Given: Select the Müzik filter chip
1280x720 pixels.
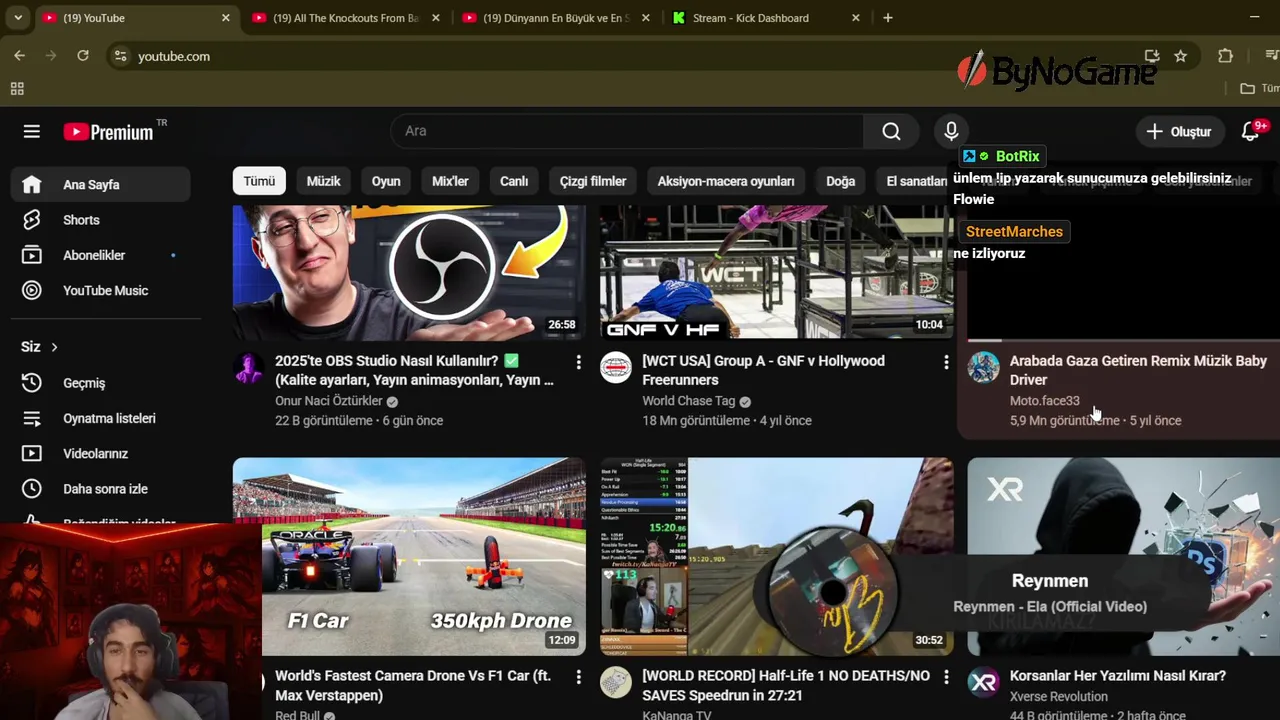Looking at the screenshot, I should pos(323,181).
